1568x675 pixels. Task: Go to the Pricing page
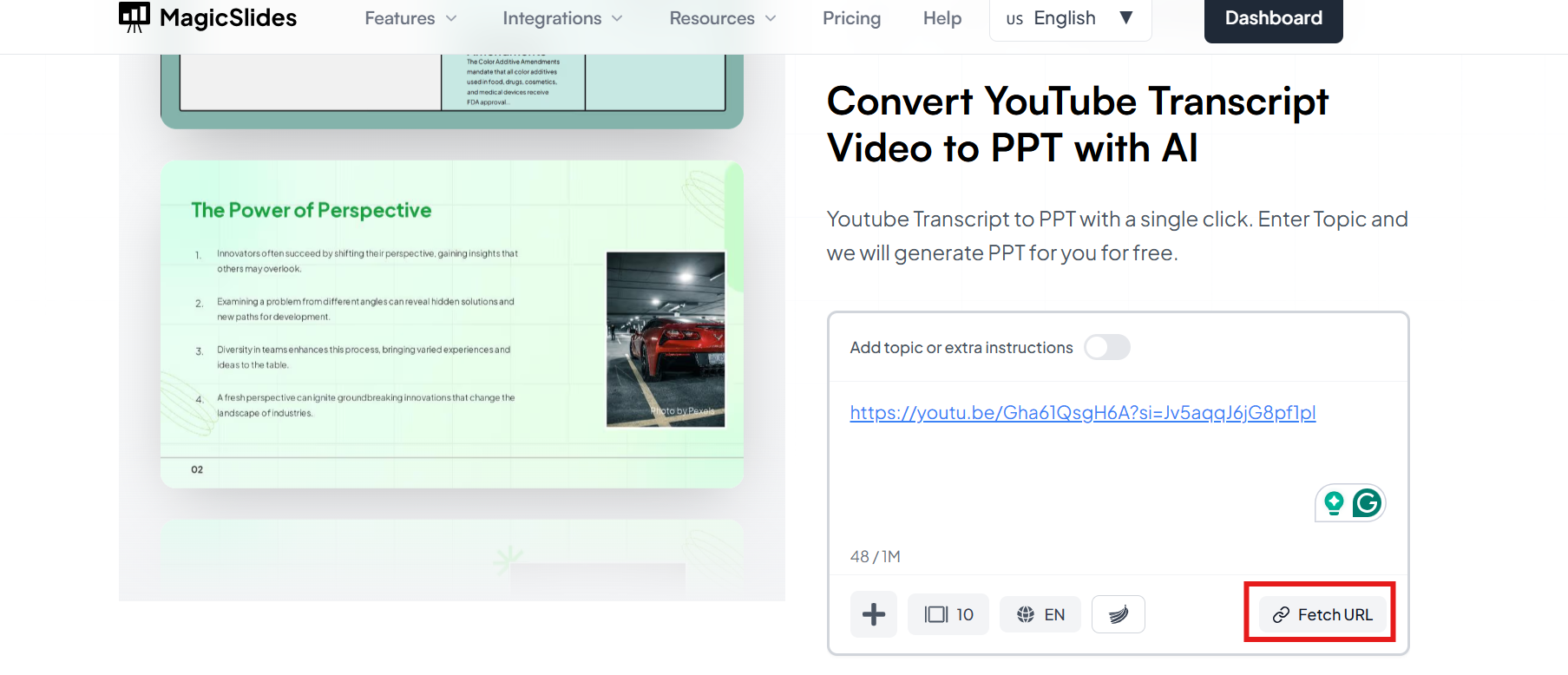click(851, 18)
